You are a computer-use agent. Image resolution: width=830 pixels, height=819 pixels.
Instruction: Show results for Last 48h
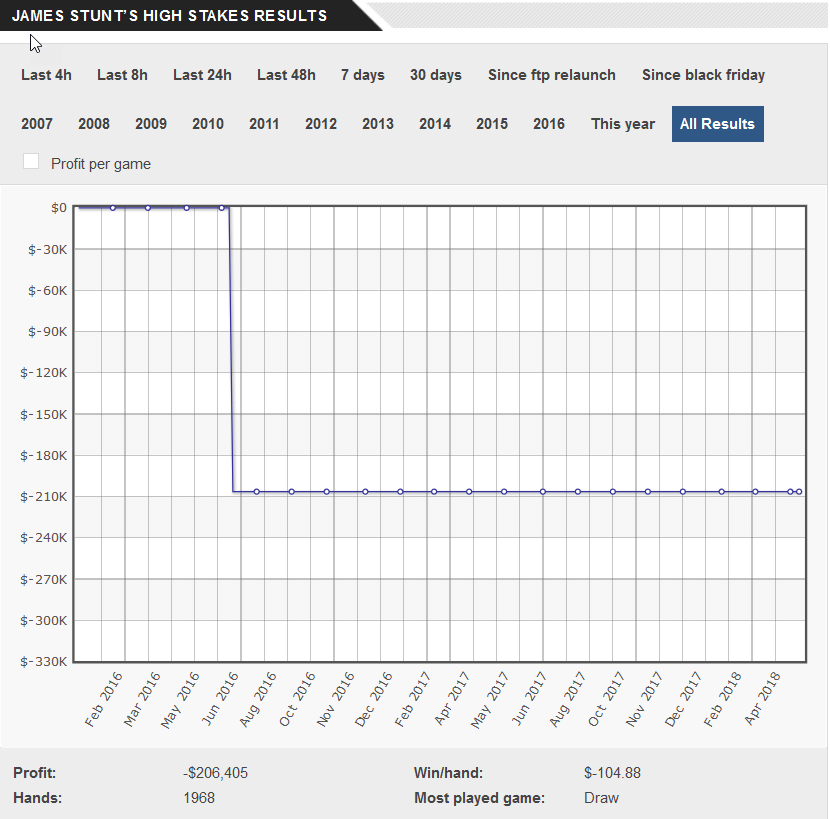tap(286, 75)
